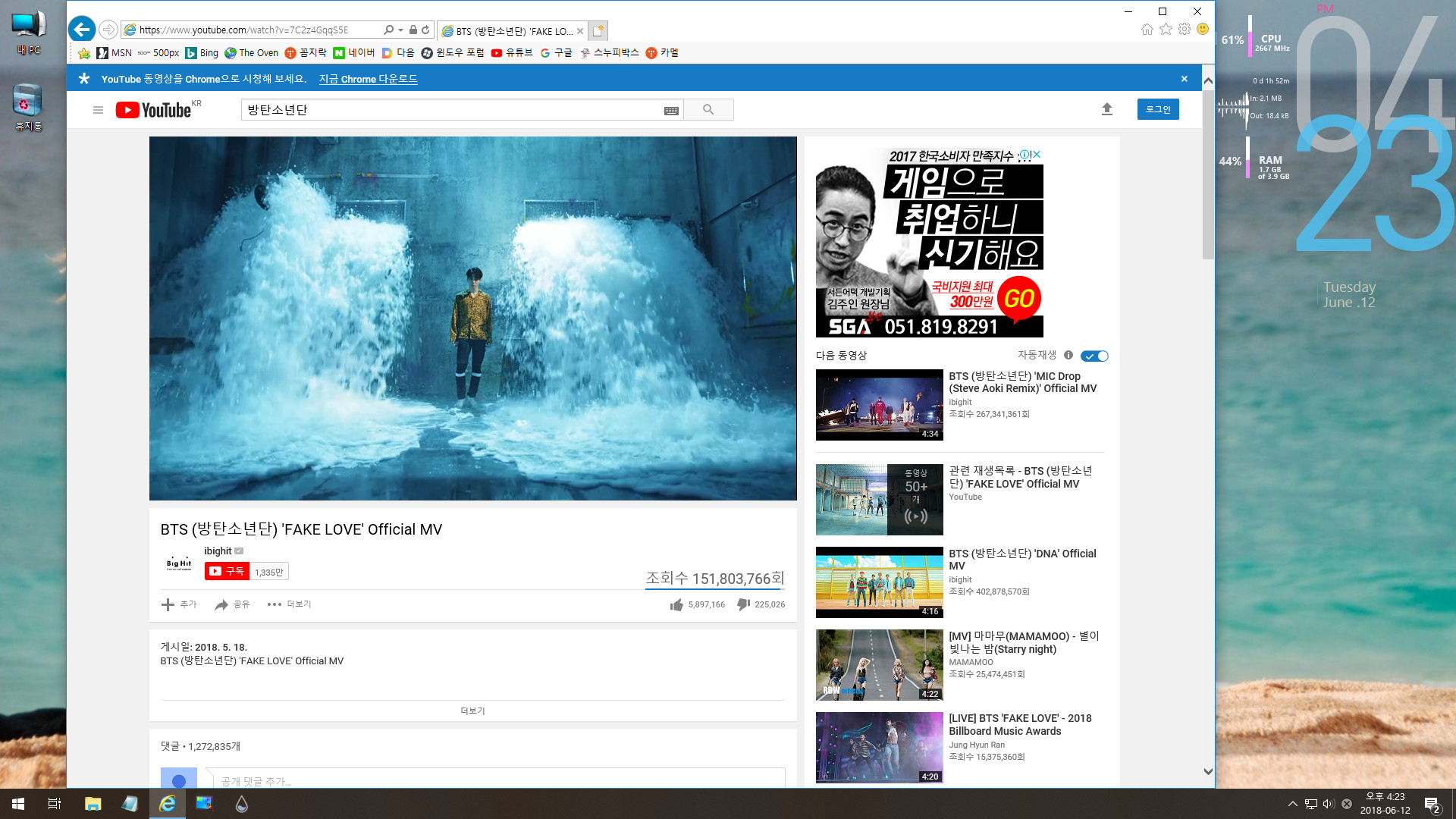Image resolution: width=1456 pixels, height=819 pixels.
Task: Open File Explorer from the taskbar
Action: (x=93, y=804)
